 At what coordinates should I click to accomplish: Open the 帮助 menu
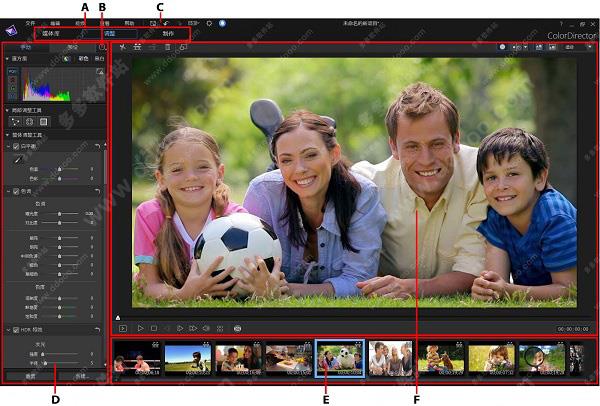(x=129, y=23)
